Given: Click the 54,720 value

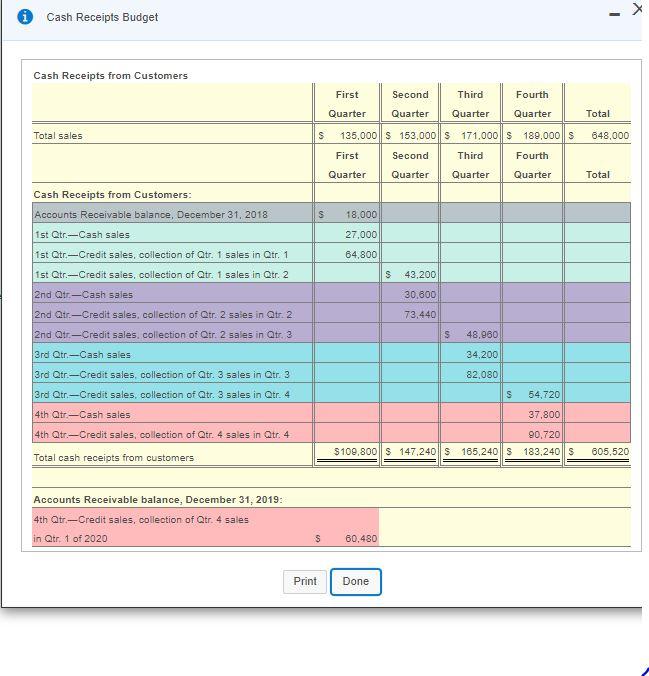Looking at the screenshot, I should click(x=544, y=394).
